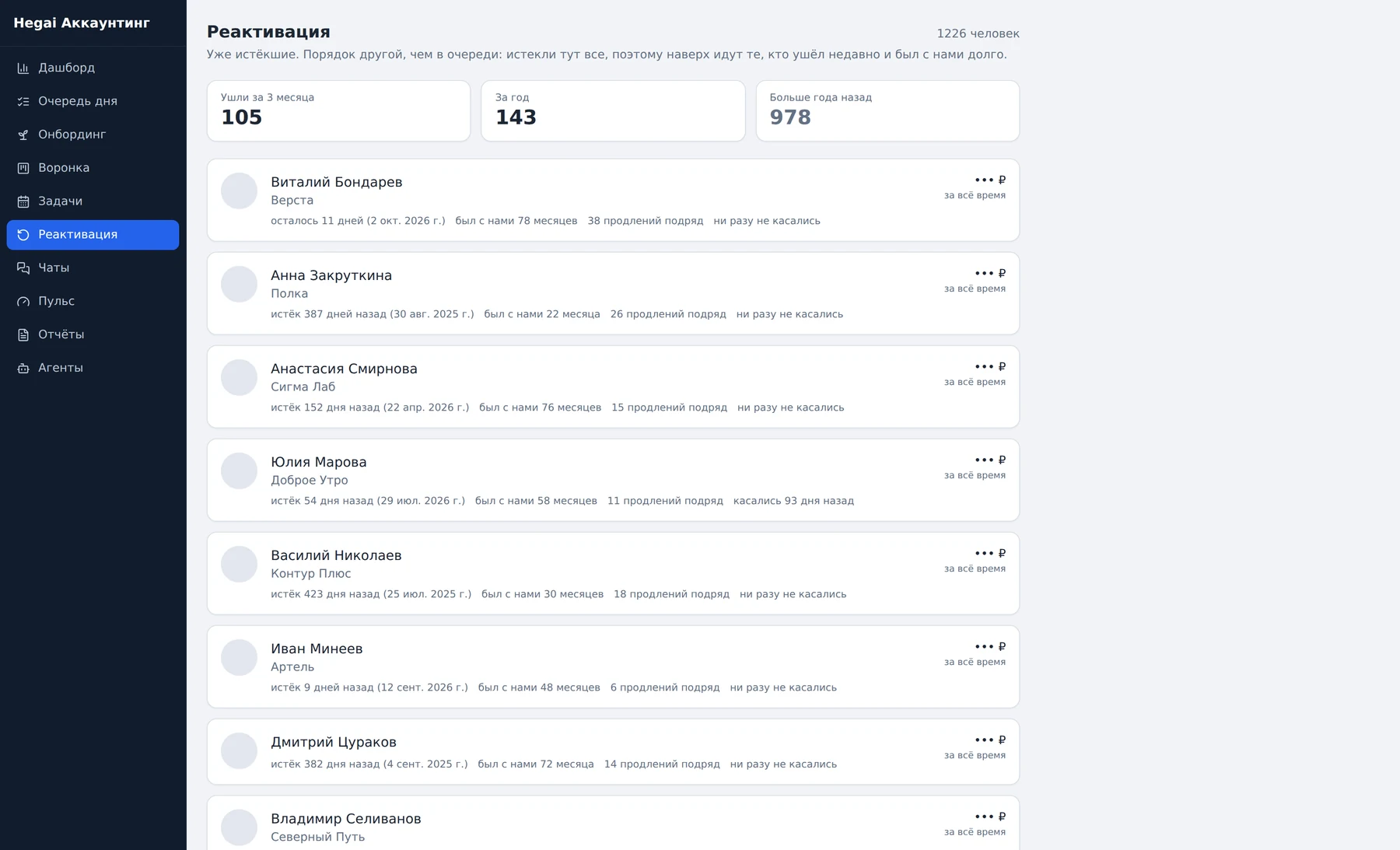This screenshot has height=850, width=1400.
Task: Click company name Доброе Утро
Action: 309,481
